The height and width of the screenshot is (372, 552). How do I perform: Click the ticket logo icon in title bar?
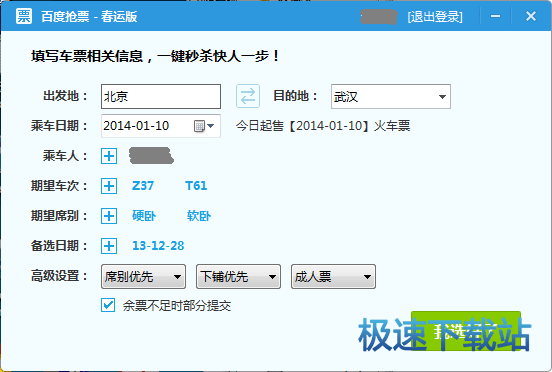point(24,16)
